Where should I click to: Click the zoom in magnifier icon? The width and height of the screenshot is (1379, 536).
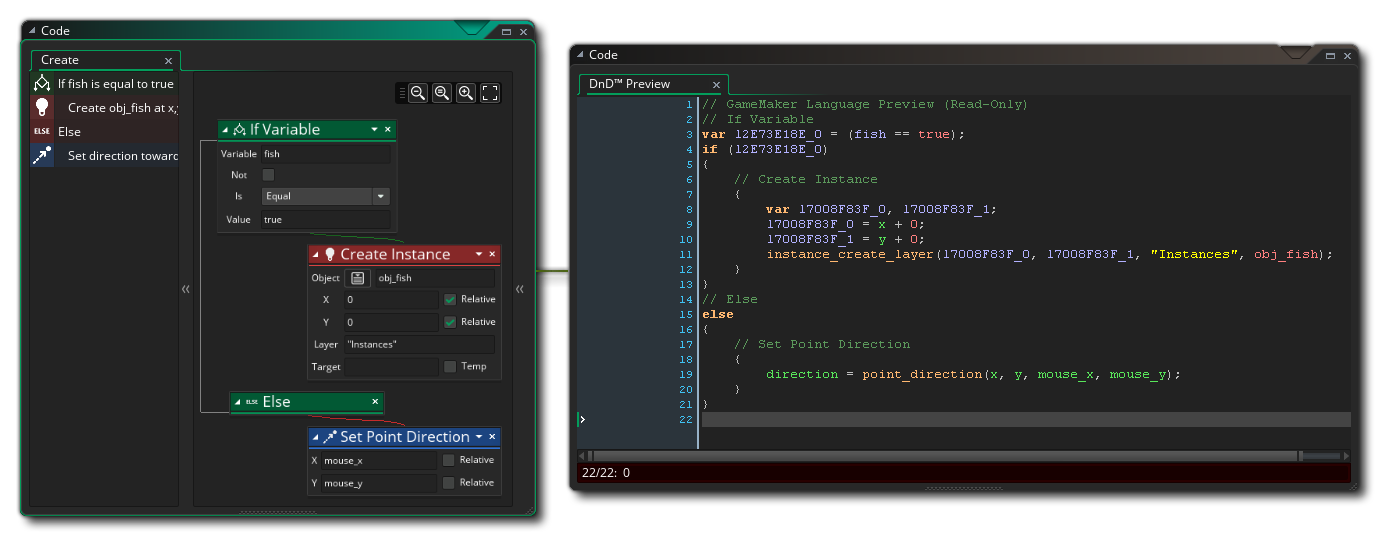point(466,93)
